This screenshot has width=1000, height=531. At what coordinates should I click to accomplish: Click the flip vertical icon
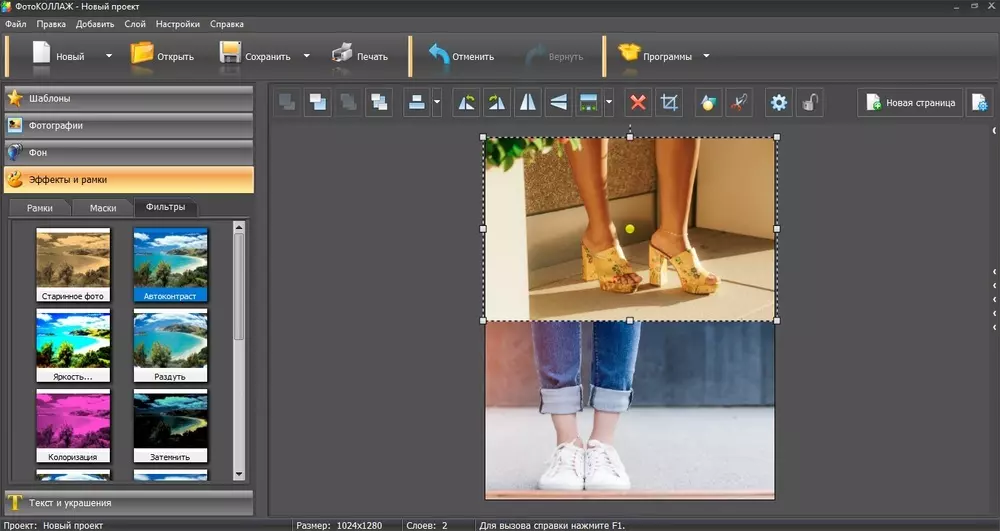pyautogui.click(x=558, y=102)
